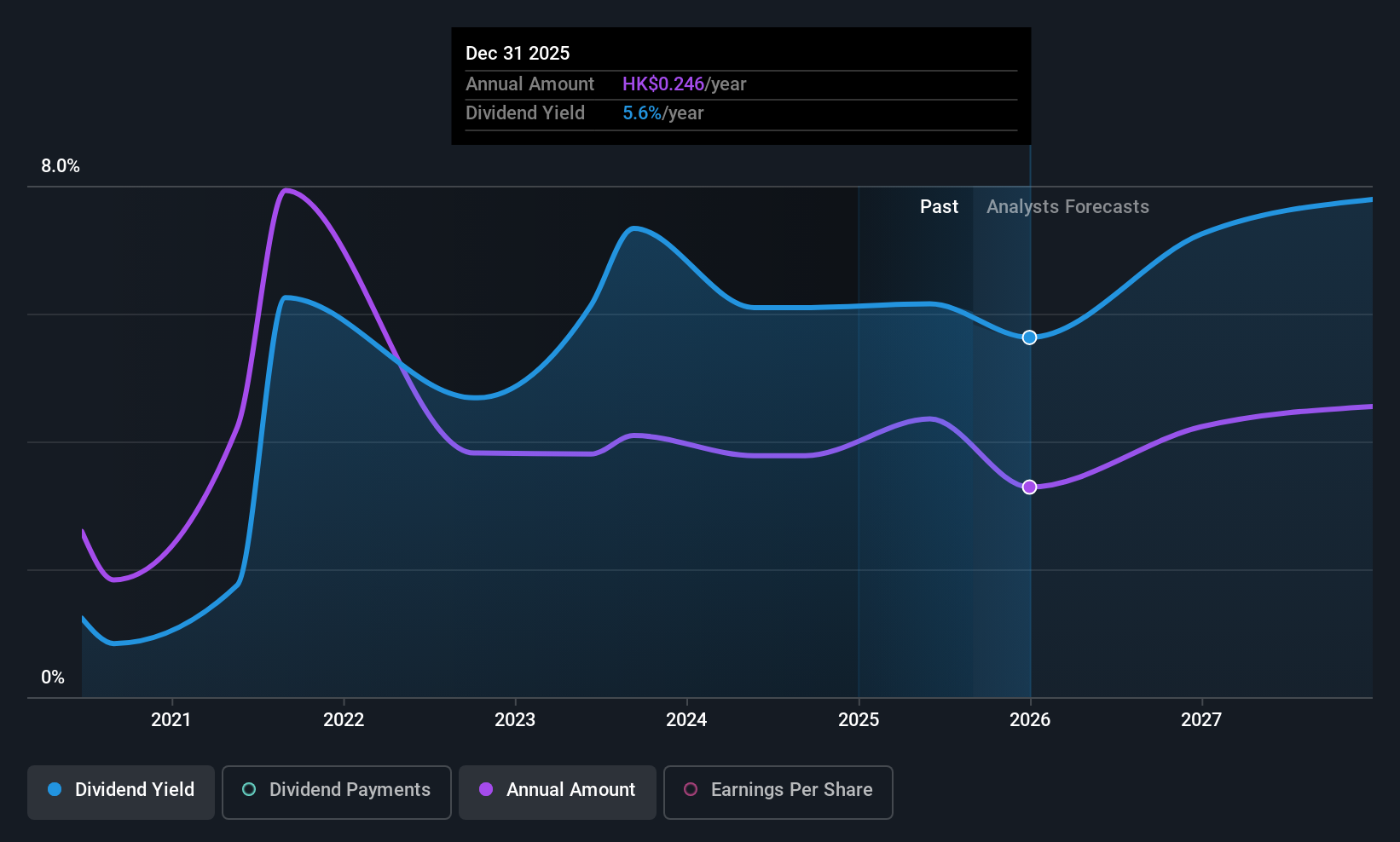This screenshot has width=1400, height=842.
Task: Click the 2022 axis label
Action: pos(344,720)
